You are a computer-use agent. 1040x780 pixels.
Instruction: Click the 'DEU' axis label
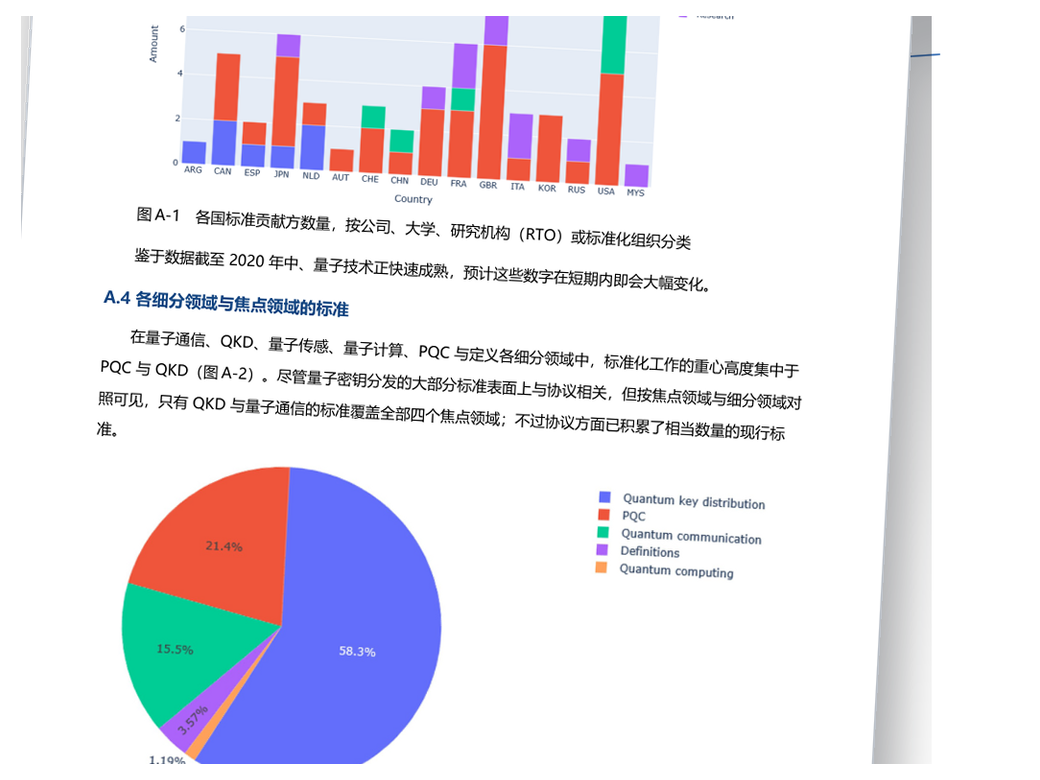429,182
